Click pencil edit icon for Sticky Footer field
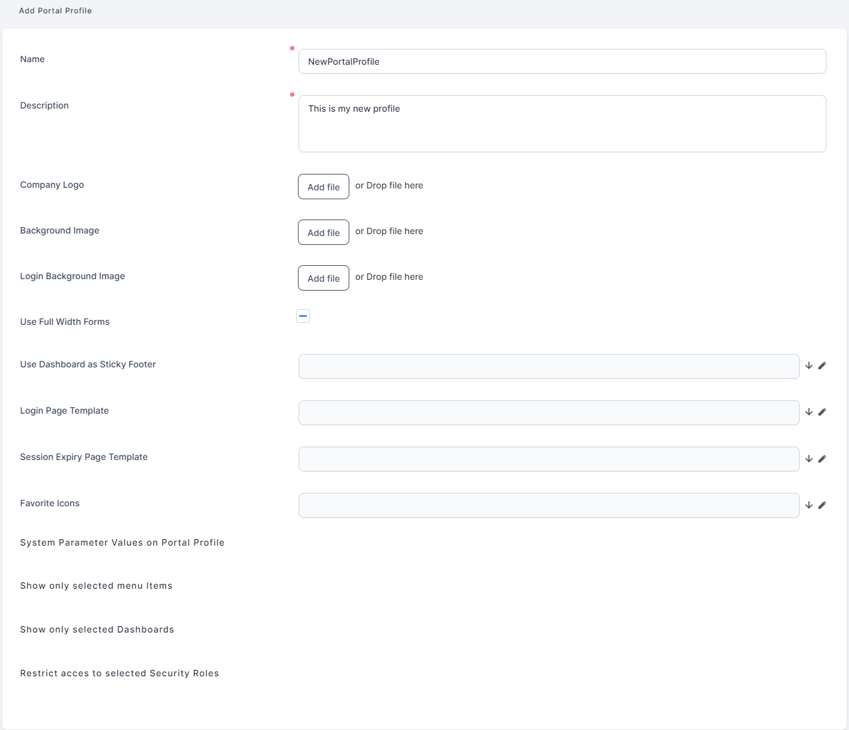The width and height of the screenshot is (849, 730). (x=822, y=366)
